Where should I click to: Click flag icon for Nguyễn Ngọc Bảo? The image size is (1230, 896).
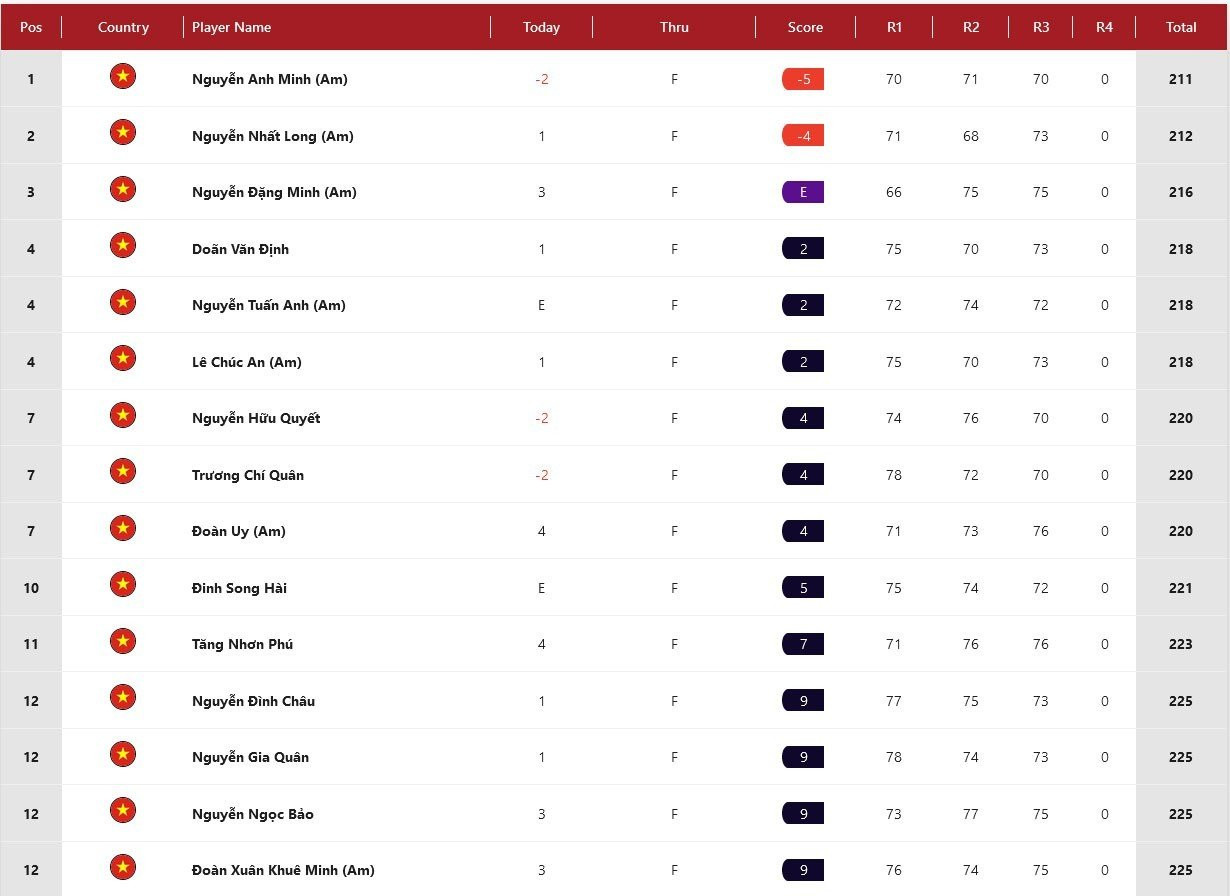pyautogui.click(x=123, y=811)
